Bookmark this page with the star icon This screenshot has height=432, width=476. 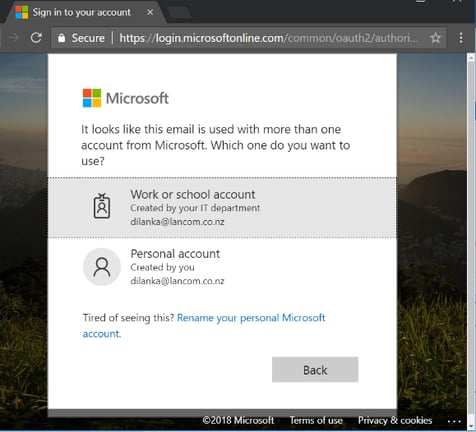pyautogui.click(x=435, y=38)
